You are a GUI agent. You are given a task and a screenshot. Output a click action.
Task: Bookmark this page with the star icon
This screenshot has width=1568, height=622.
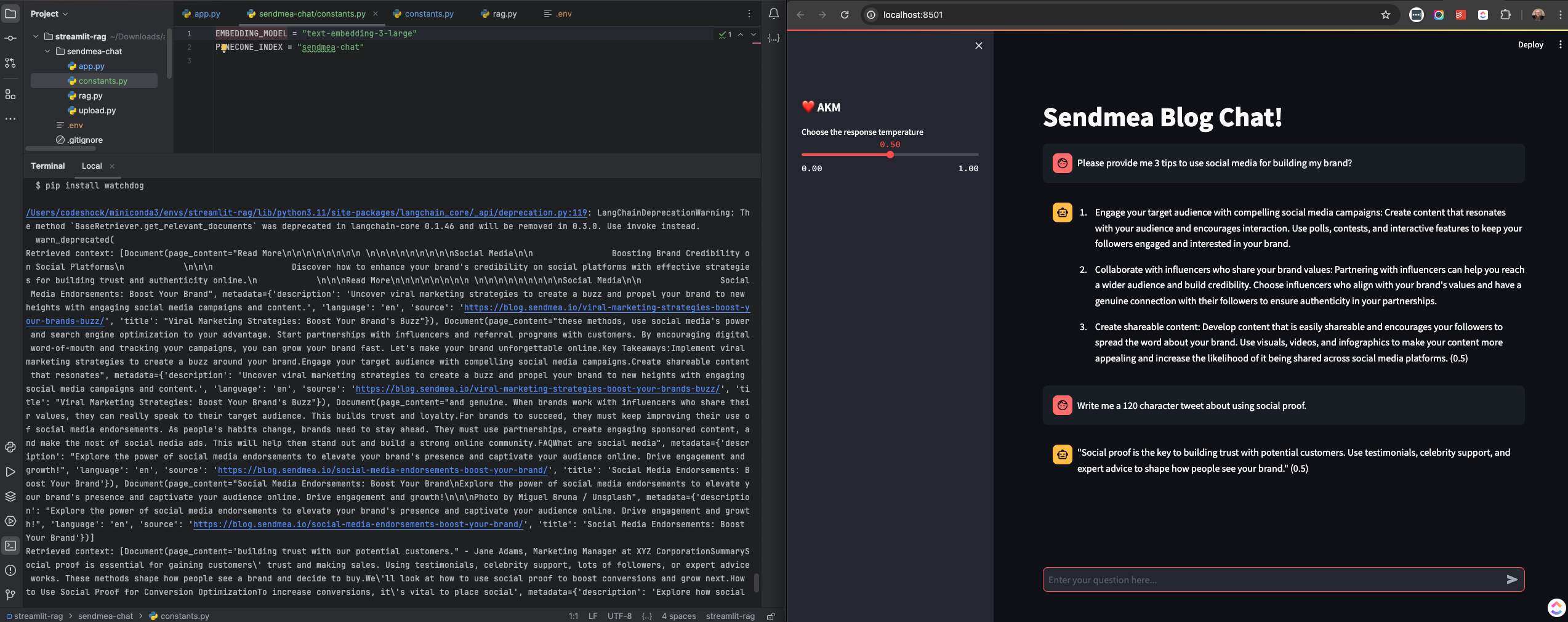click(1386, 15)
